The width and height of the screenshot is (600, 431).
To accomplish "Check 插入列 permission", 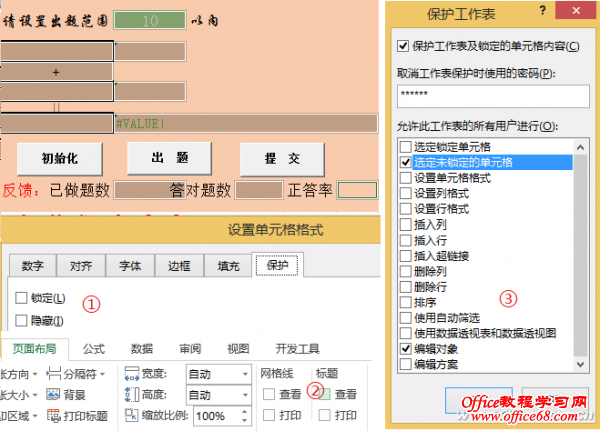I will point(406,225).
